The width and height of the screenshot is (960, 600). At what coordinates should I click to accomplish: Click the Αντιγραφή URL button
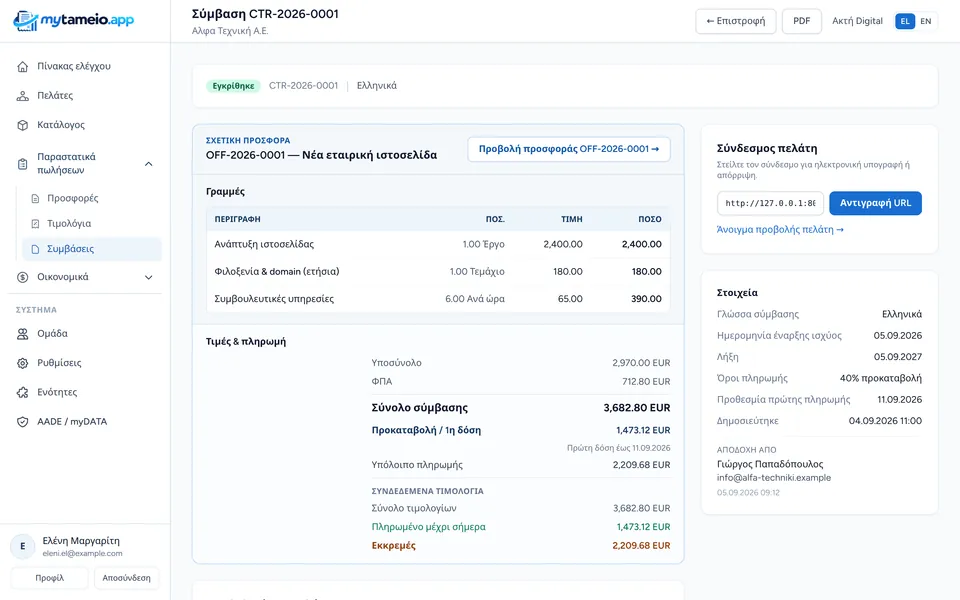pos(876,203)
